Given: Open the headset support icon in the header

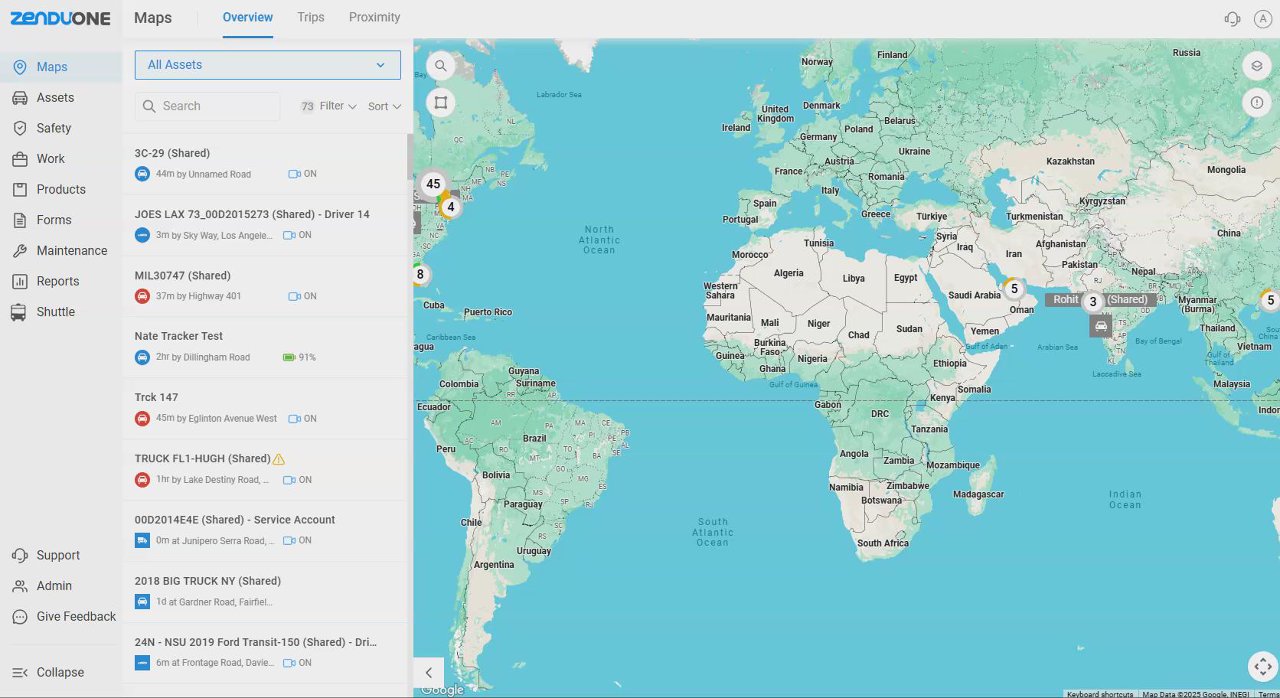Looking at the screenshot, I should click(1232, 19).
